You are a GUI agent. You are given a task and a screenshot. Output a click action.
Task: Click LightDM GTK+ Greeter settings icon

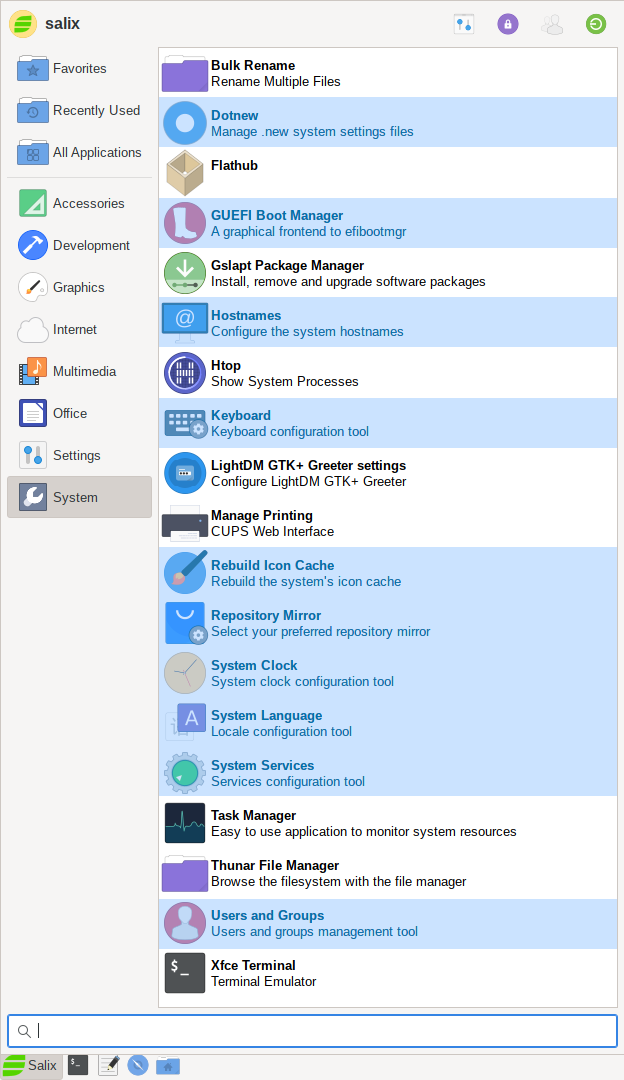coord(185,473)
